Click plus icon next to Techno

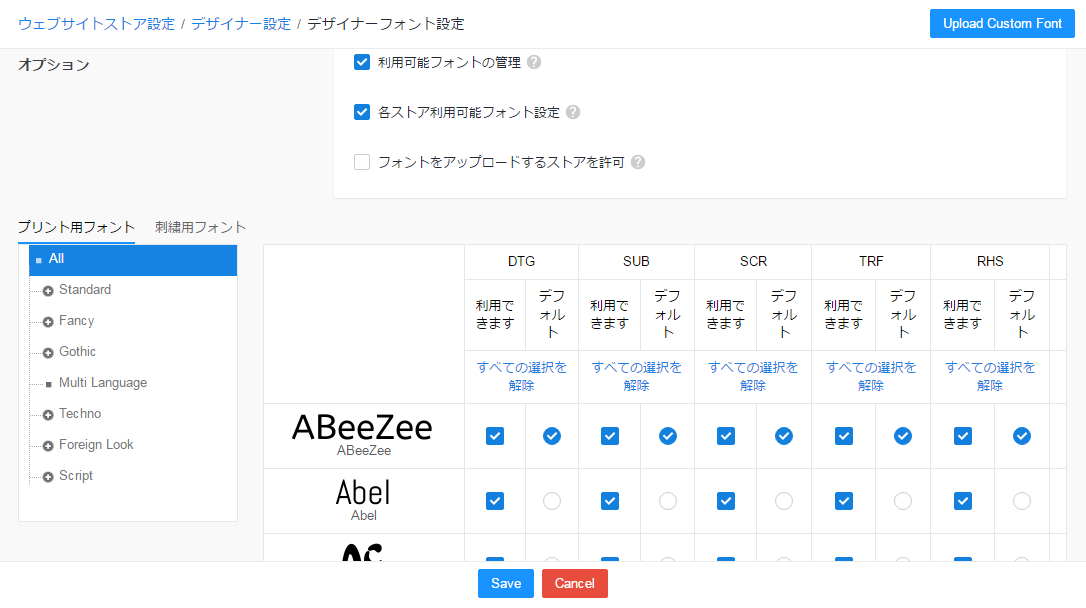coord(48,415)
